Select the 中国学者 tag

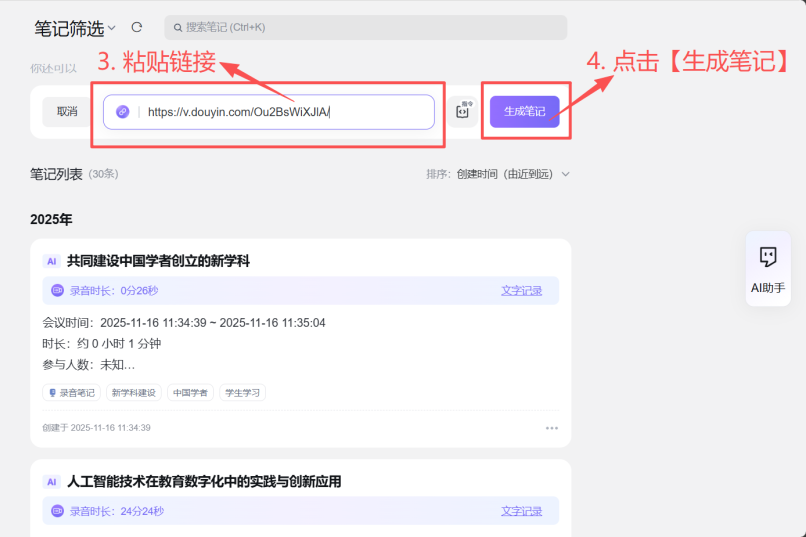[x=190, y=393]
